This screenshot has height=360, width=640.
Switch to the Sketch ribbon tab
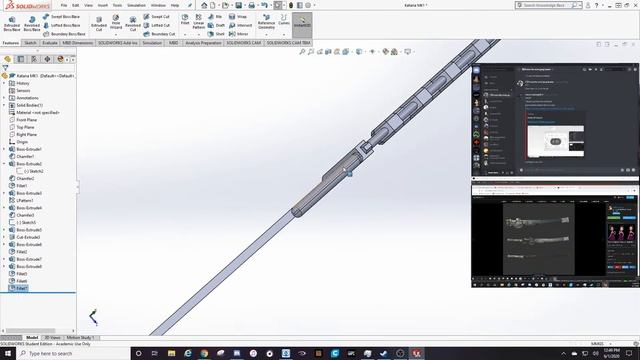30,43
